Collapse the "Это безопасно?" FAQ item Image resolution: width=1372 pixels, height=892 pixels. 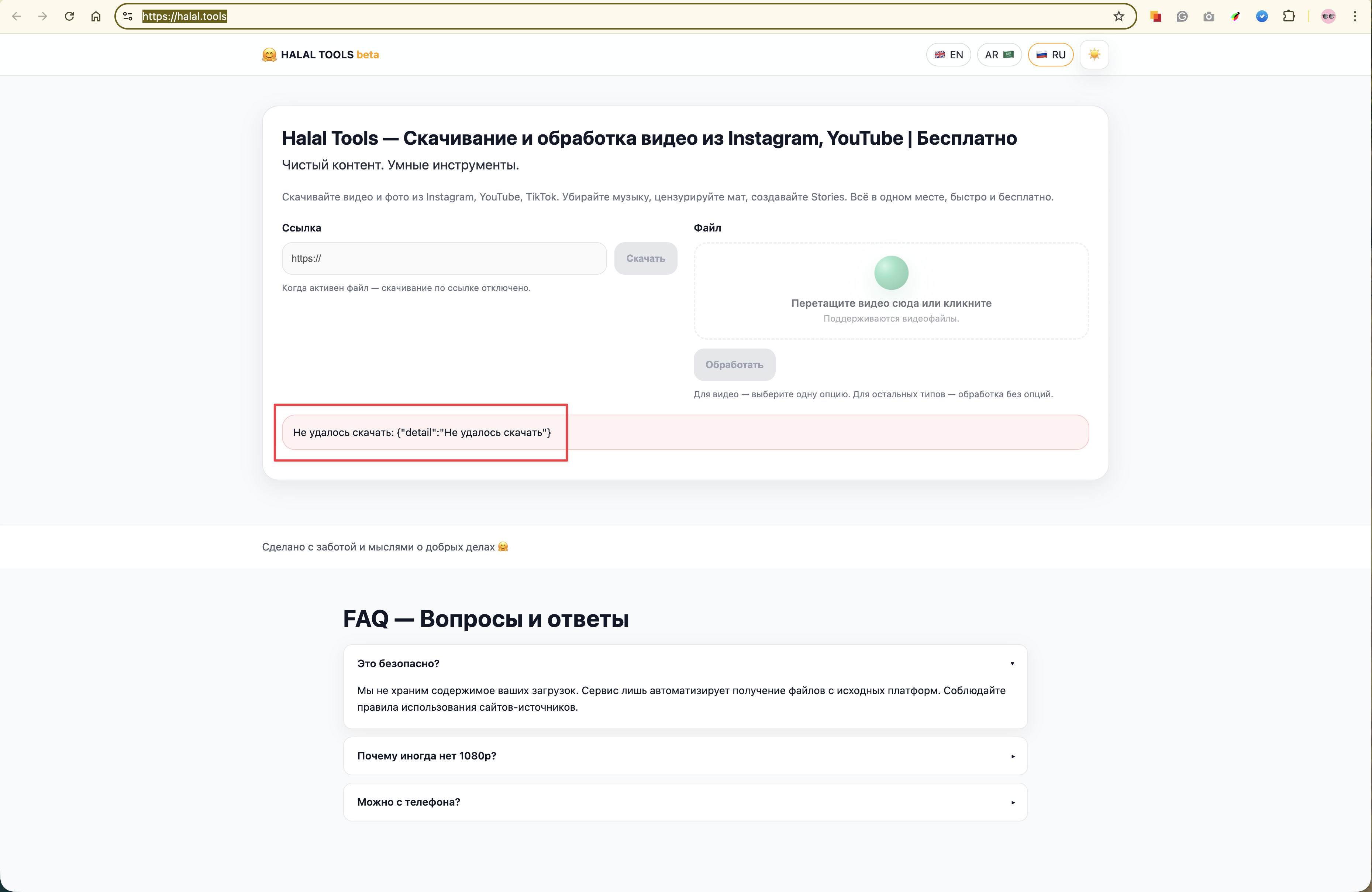(685, 664)
